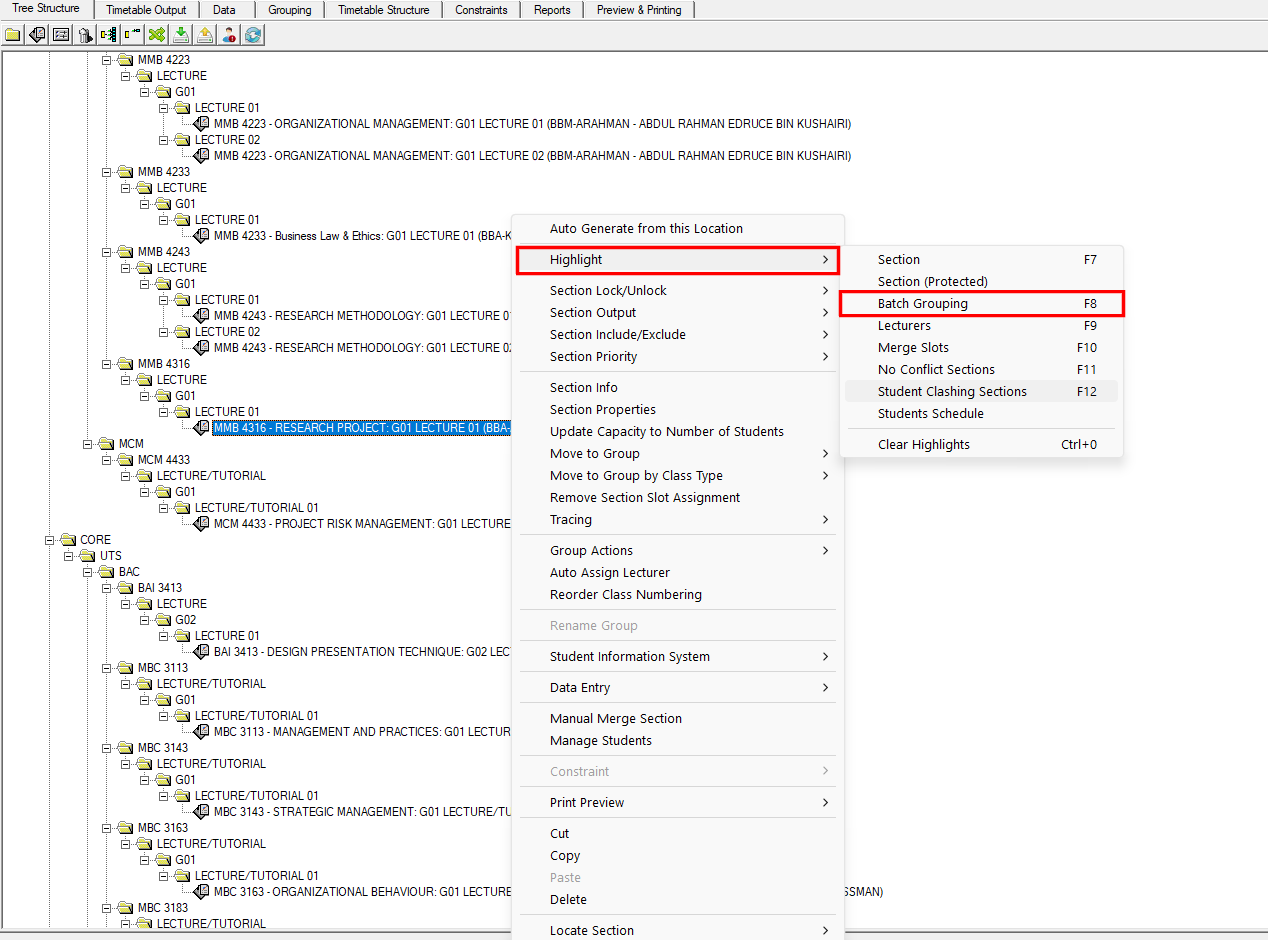1268x940 pixels.
Task: Choose Manage Students from context menu
Action: (678, 740)
